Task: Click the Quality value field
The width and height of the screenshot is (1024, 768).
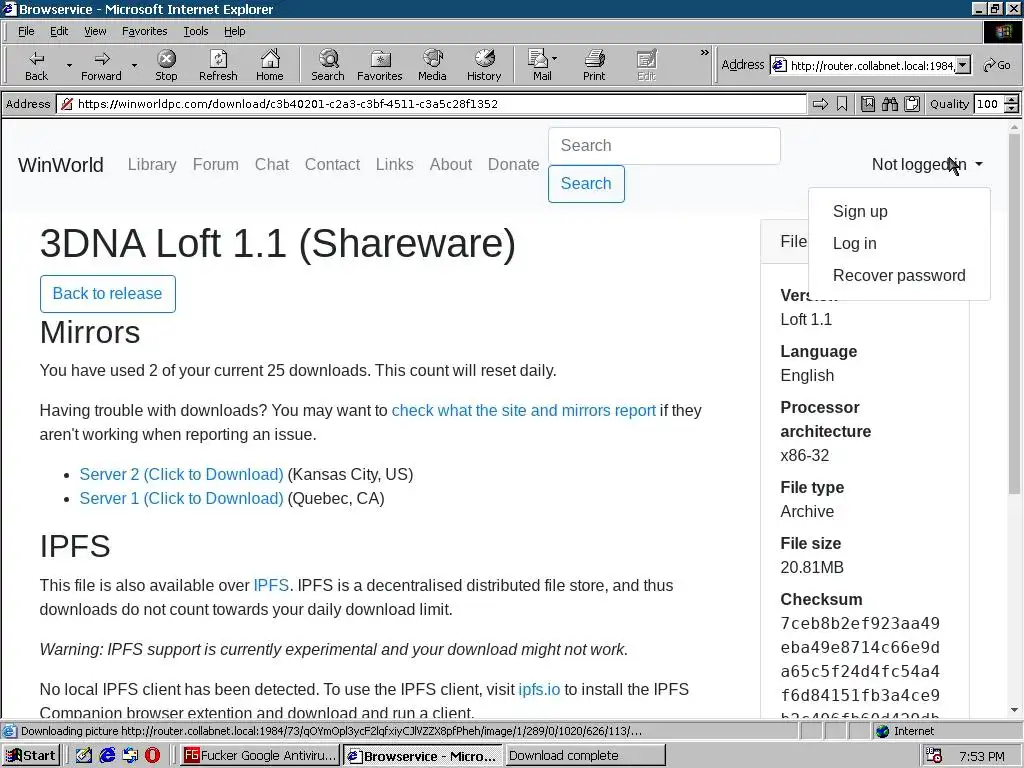Action: click(988, 104)
